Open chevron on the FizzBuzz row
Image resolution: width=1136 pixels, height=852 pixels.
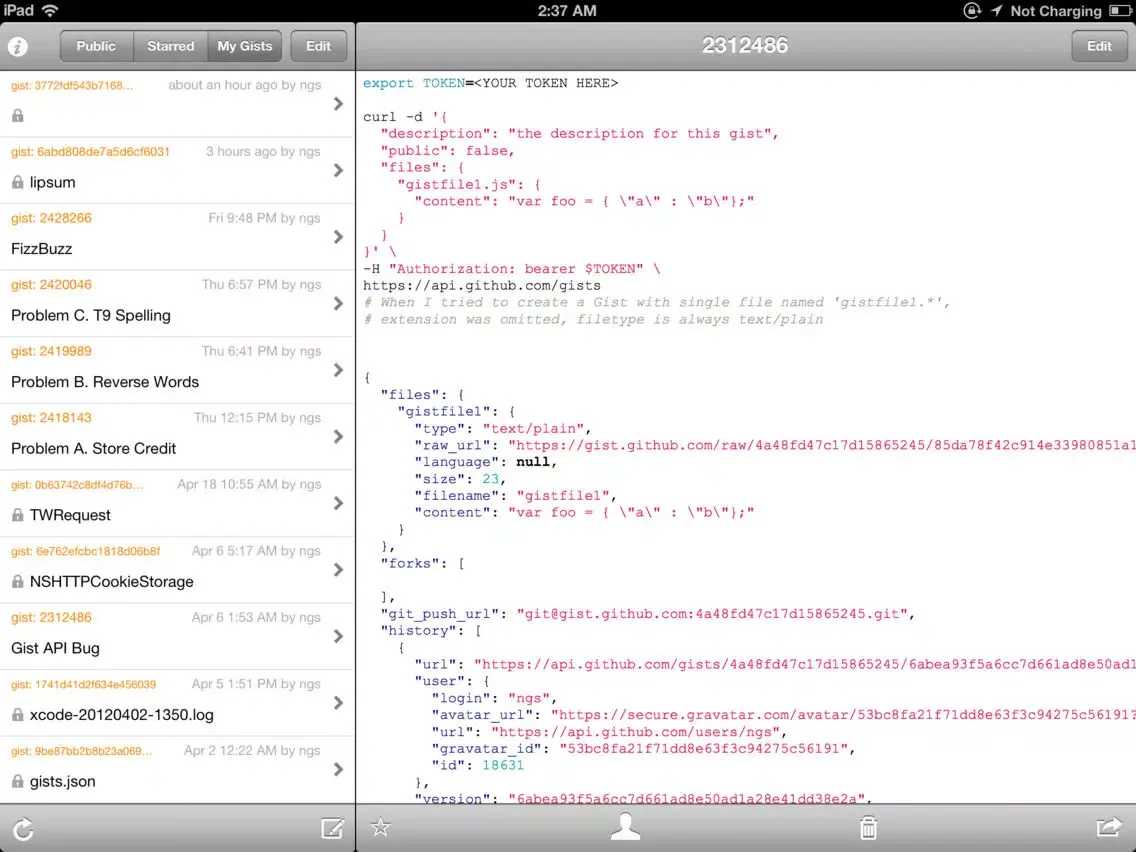click(x=338, y=238)
